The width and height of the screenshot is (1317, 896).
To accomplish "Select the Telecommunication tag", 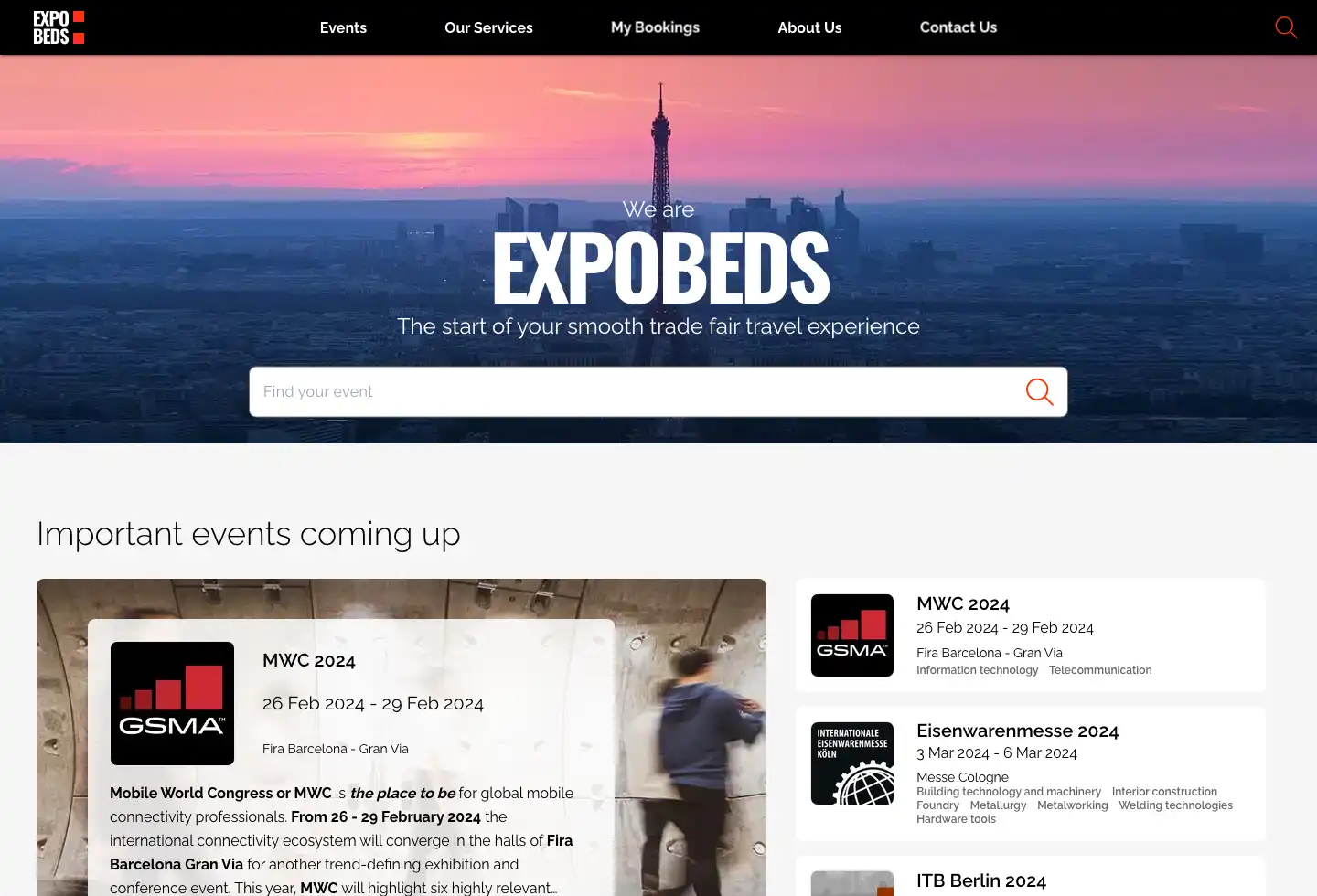I will (1100, 670).
